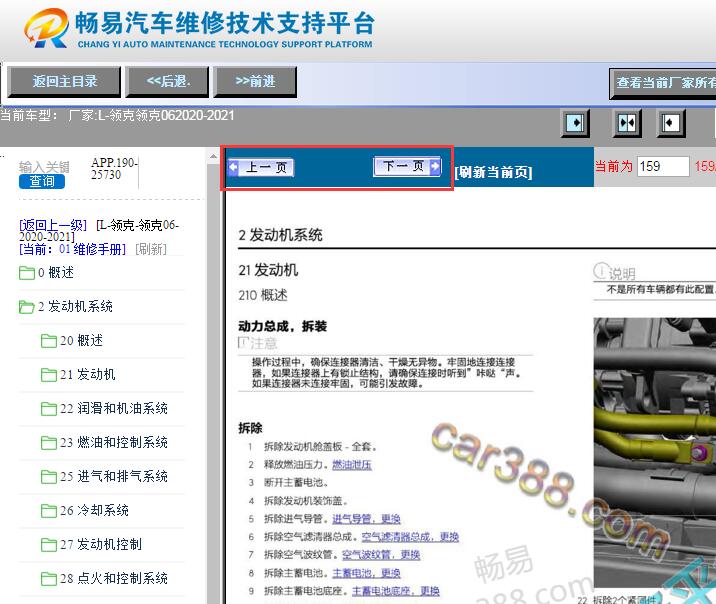Image resolution: width=716 pixels, height=604 pixels.
Task: Click section title 2 发动机系统 in page
Action: click(x=280, y=235)
